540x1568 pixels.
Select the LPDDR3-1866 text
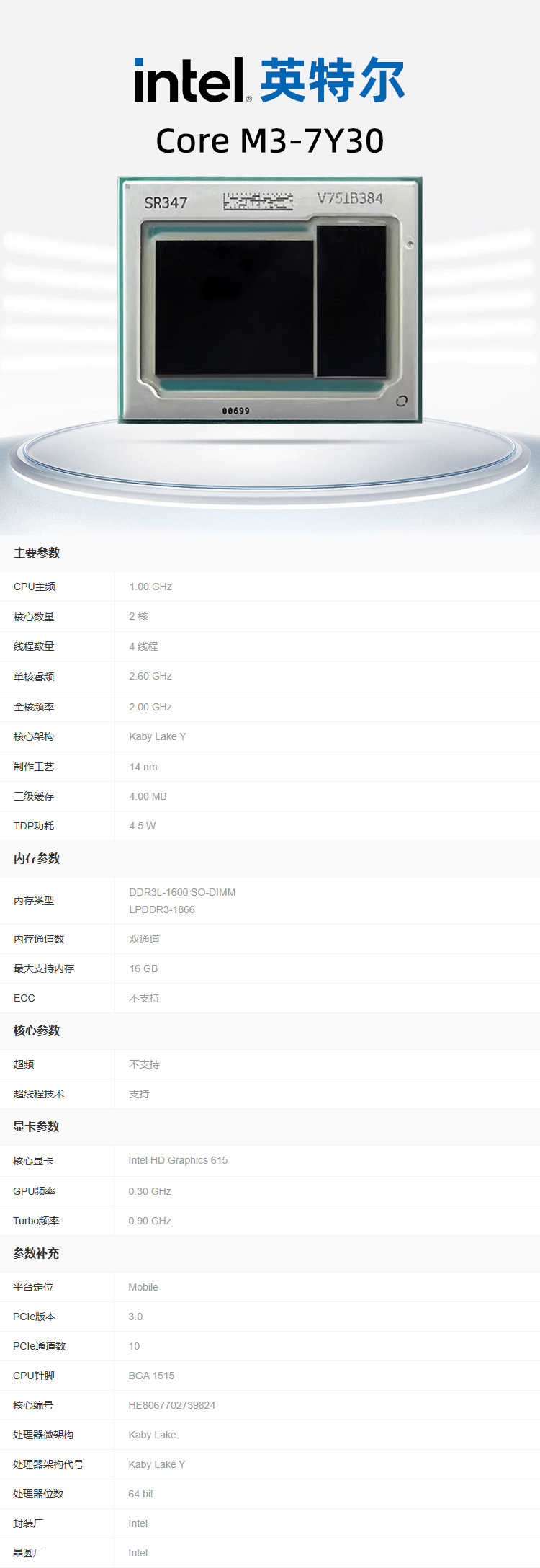(x=162, y=909)
